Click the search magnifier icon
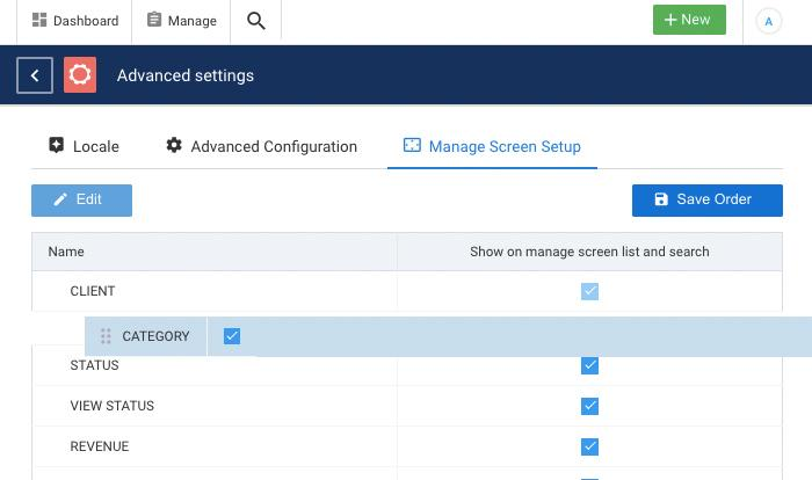Image resolution: width=812 pixels, height=480 pixels. [x=256, y=21]
